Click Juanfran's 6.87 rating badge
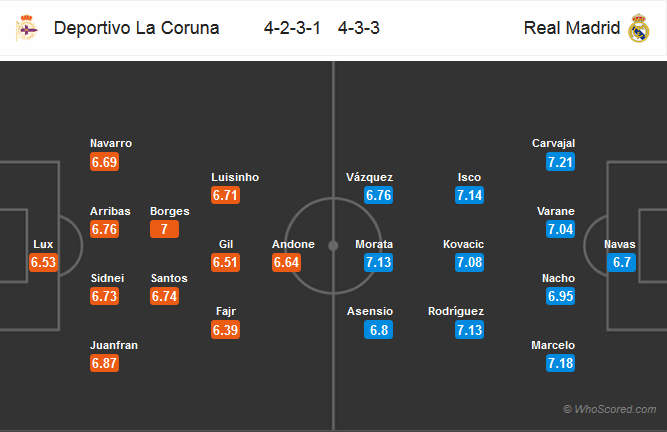The image size is (667, 432). (104, 364)
